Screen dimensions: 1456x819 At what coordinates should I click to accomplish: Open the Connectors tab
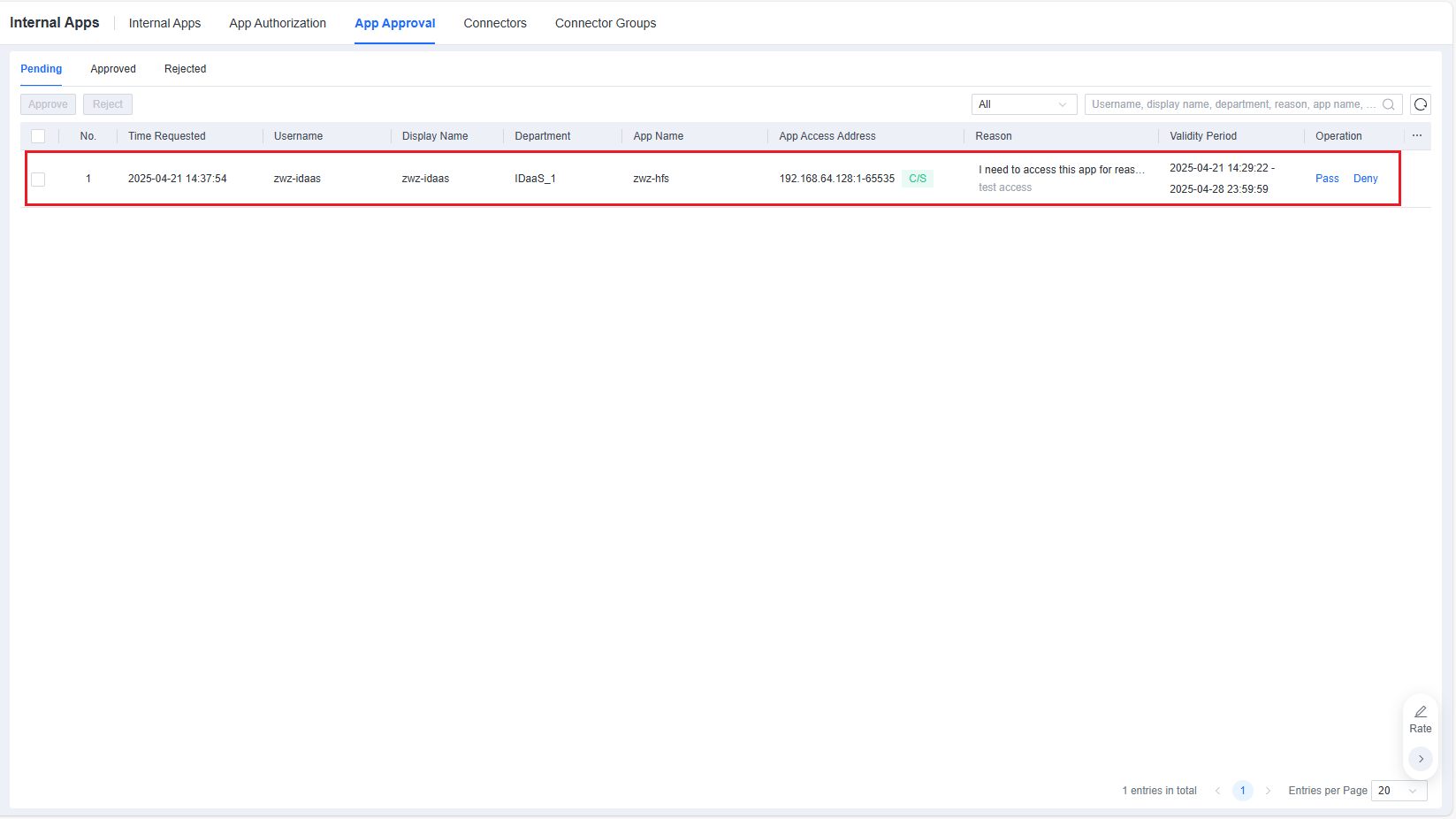pyautogui.click(x=495, y=23)
